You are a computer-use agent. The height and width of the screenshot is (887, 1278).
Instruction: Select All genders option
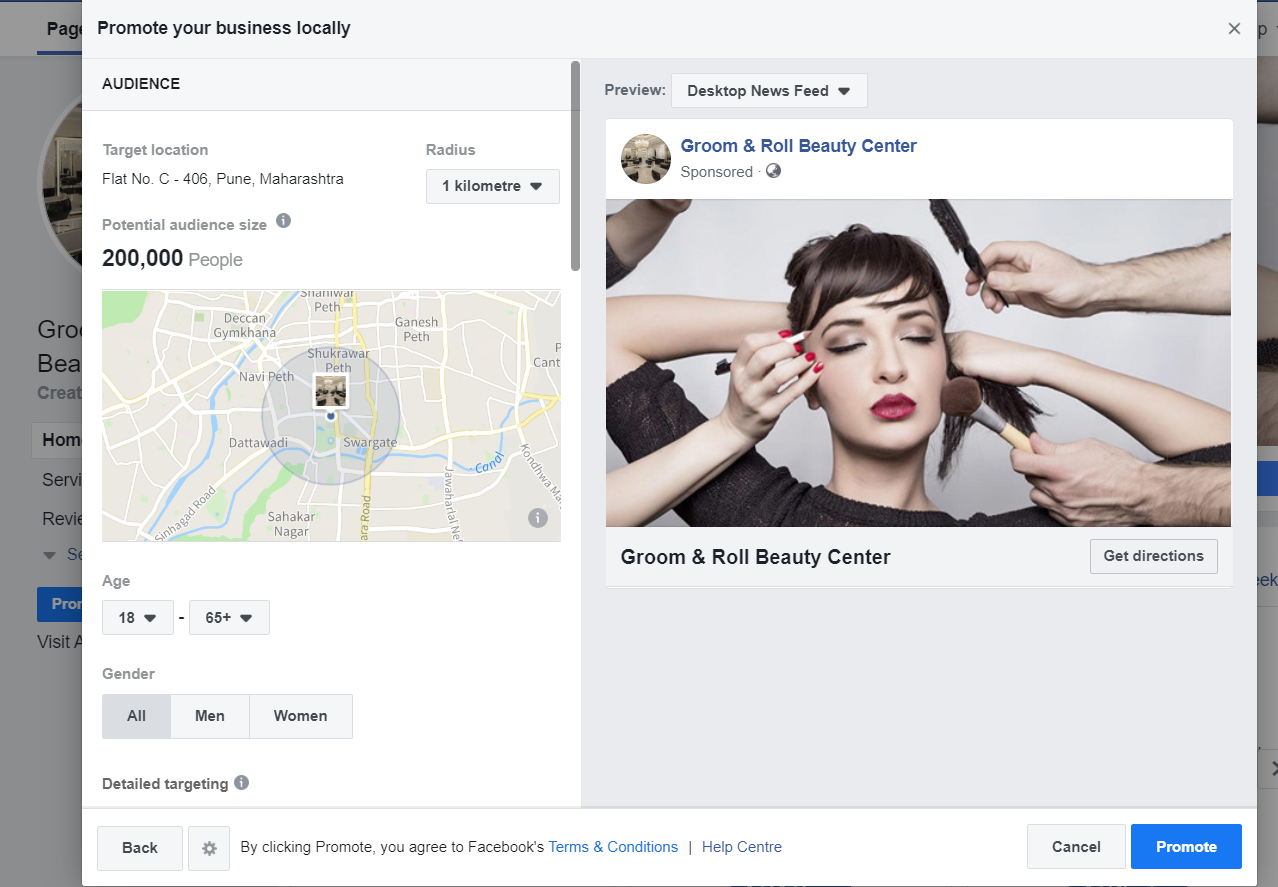point(136,716)
